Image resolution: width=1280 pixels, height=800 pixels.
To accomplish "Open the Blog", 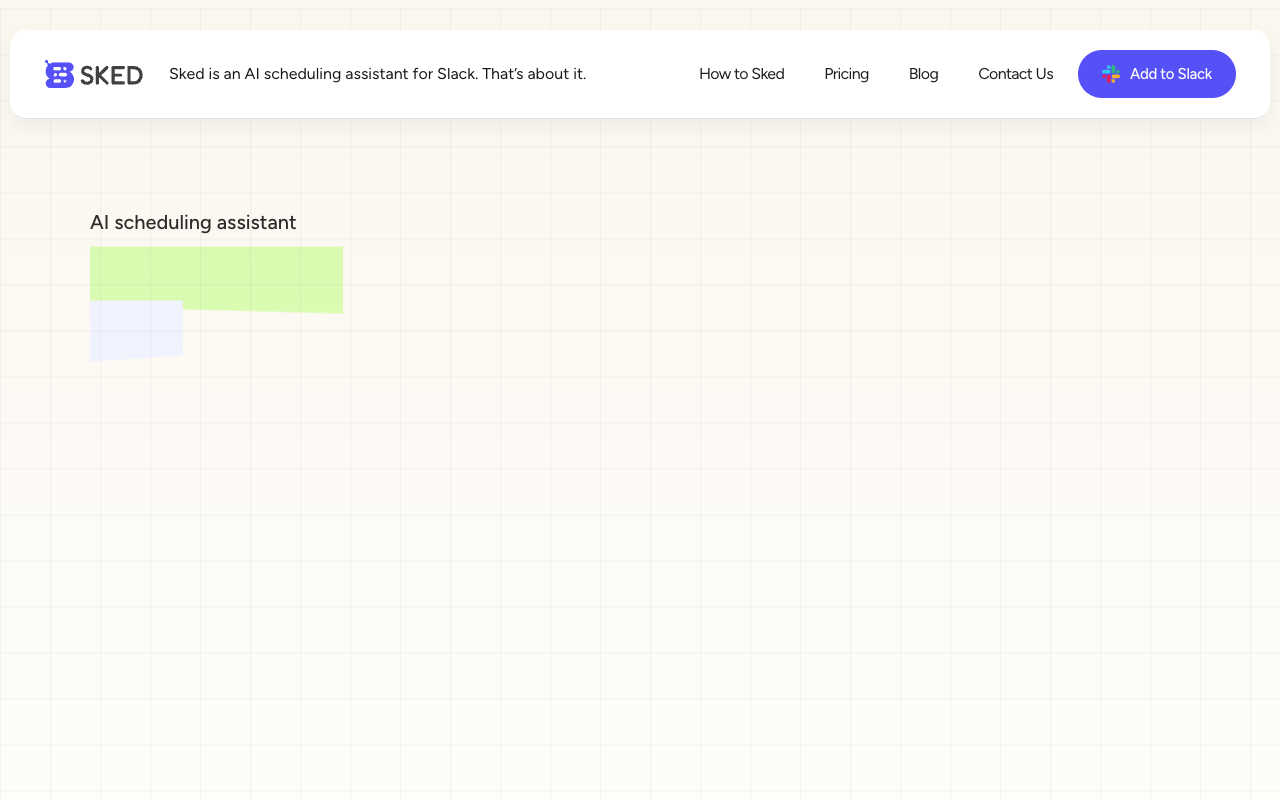I will [923, 74].
